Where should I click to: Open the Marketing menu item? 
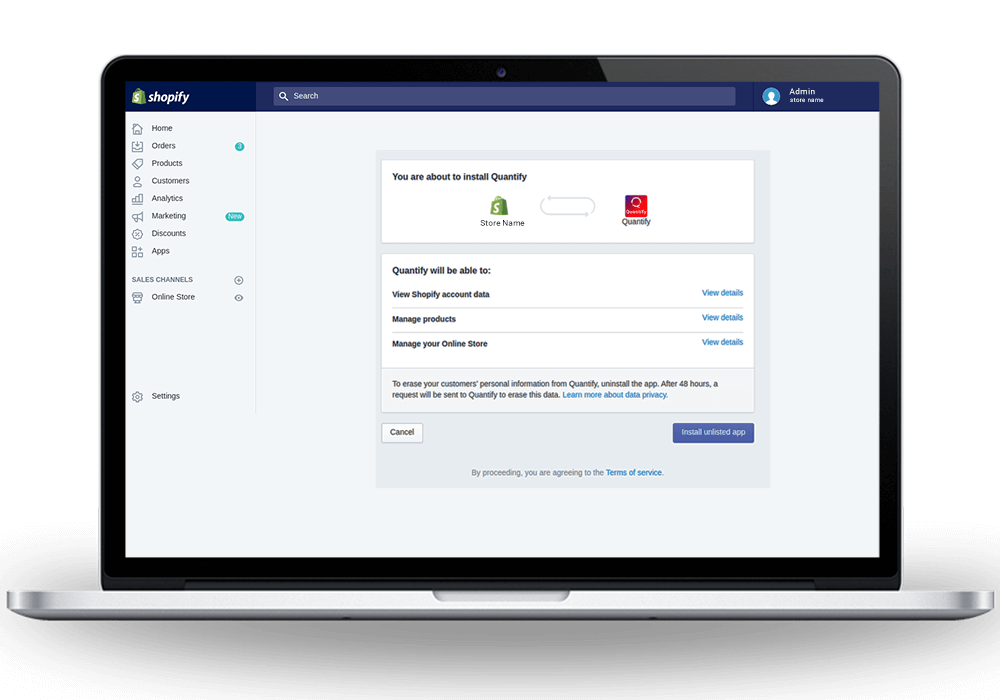coord(169,216)
